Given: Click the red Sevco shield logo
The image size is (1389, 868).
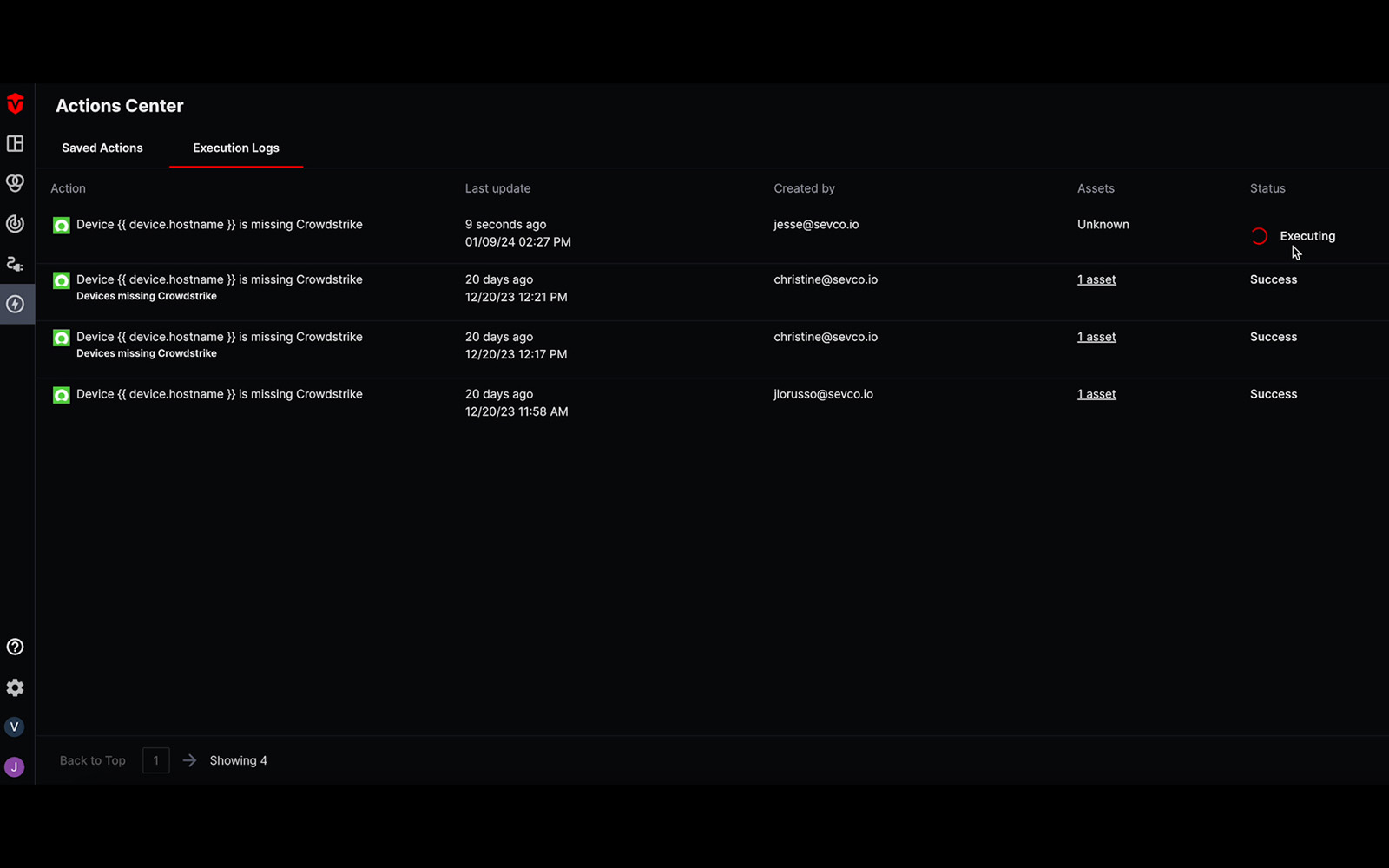Looking at the screenshot, I should click(x=16, y=104).
